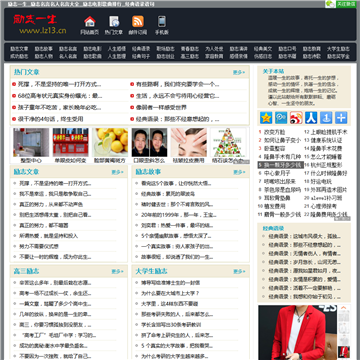Open story mentioning 20年前的1999年
The width and height of the screenshot is (360, 360).
tap(179, 215)
